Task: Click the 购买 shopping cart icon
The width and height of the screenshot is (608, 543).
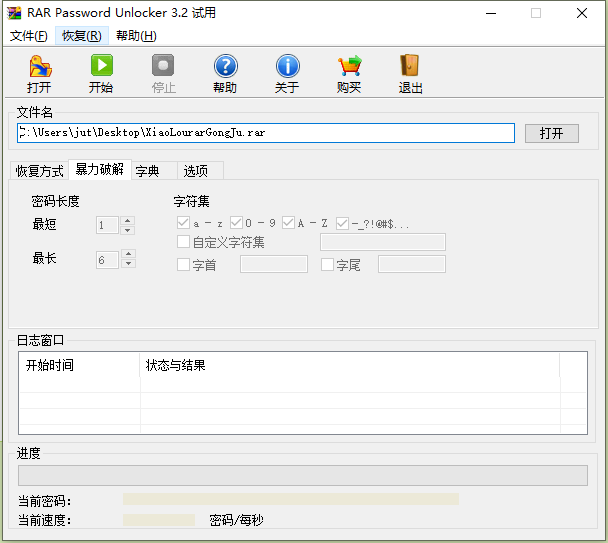Action: point(349,66)
